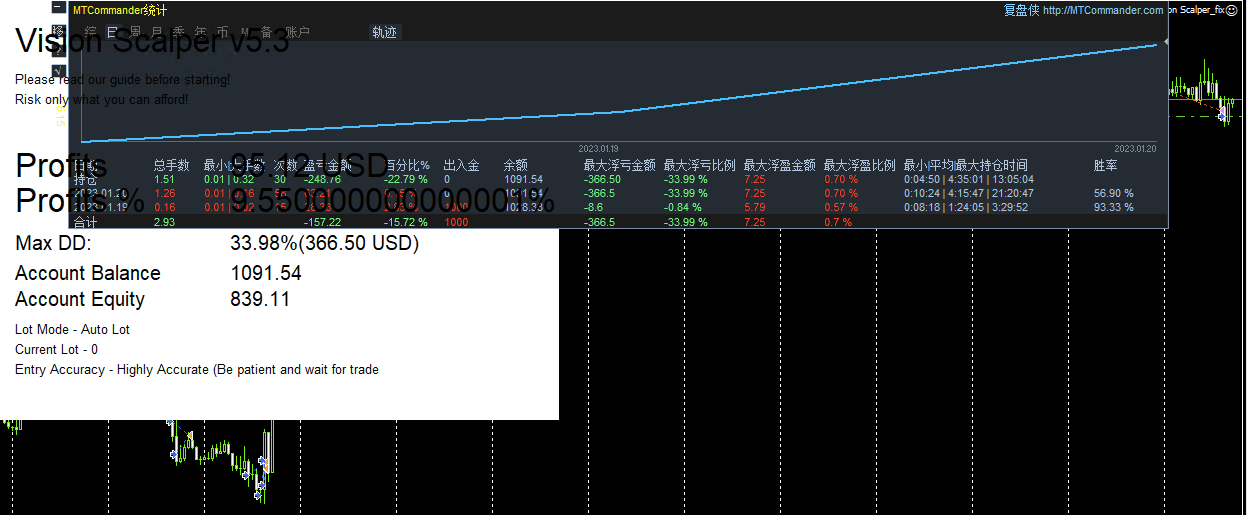Switch to the 月 monthly tab
Image resolution: width=1247 pixels, height=515 pixels.
coord(157,32)
